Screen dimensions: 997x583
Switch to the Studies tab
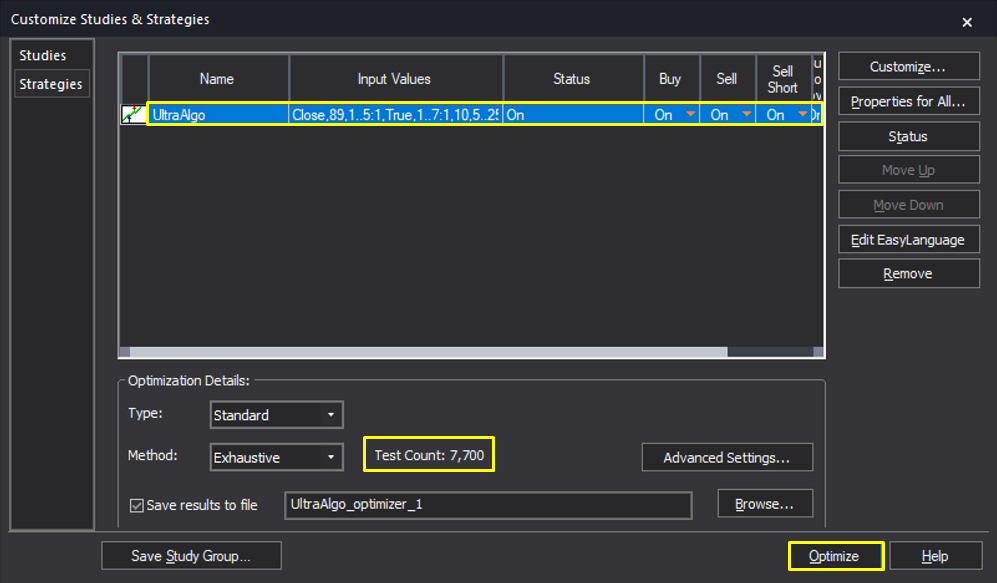tap(43, 55)
